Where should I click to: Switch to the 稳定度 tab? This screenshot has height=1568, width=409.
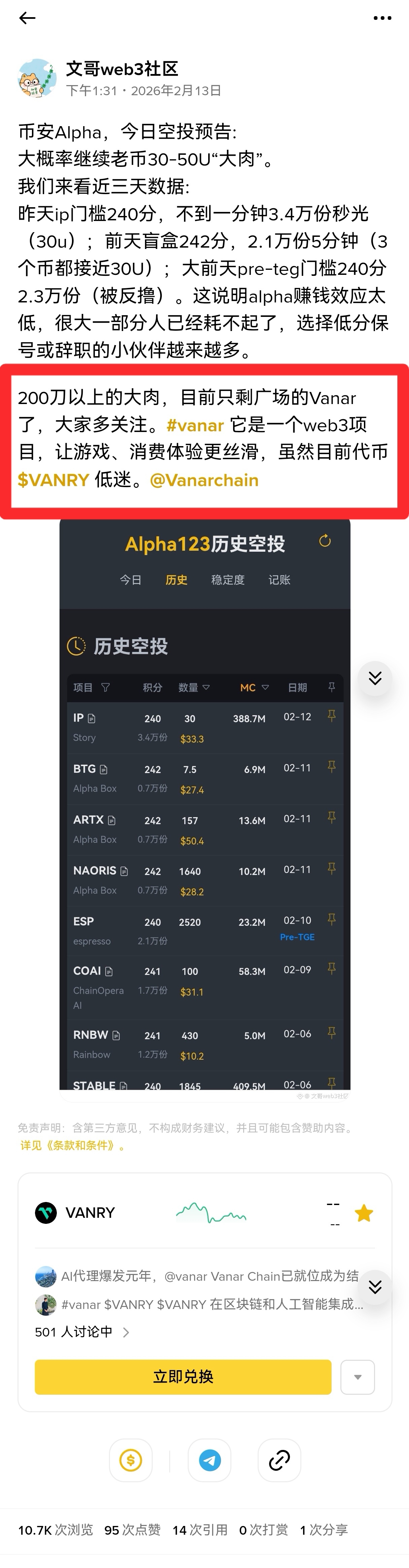[x=228, y=580]
